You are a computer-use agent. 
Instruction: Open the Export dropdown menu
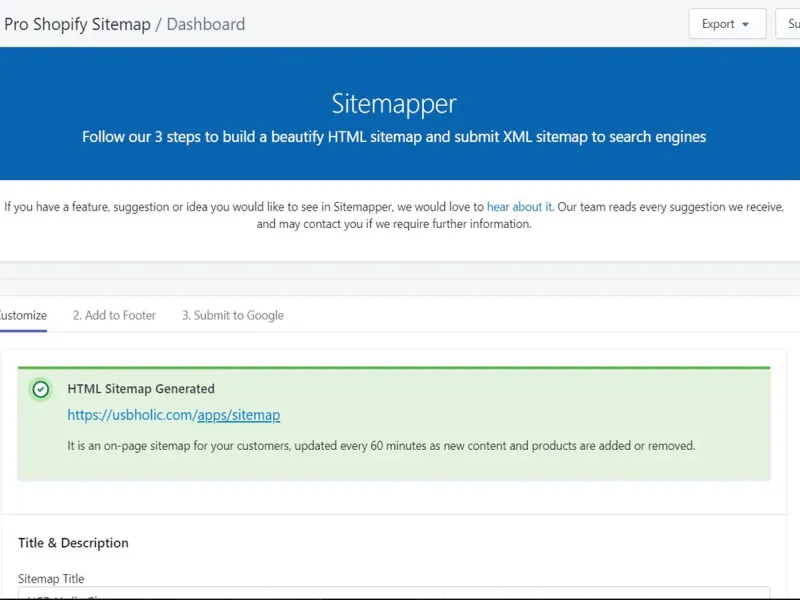(727, 23)
